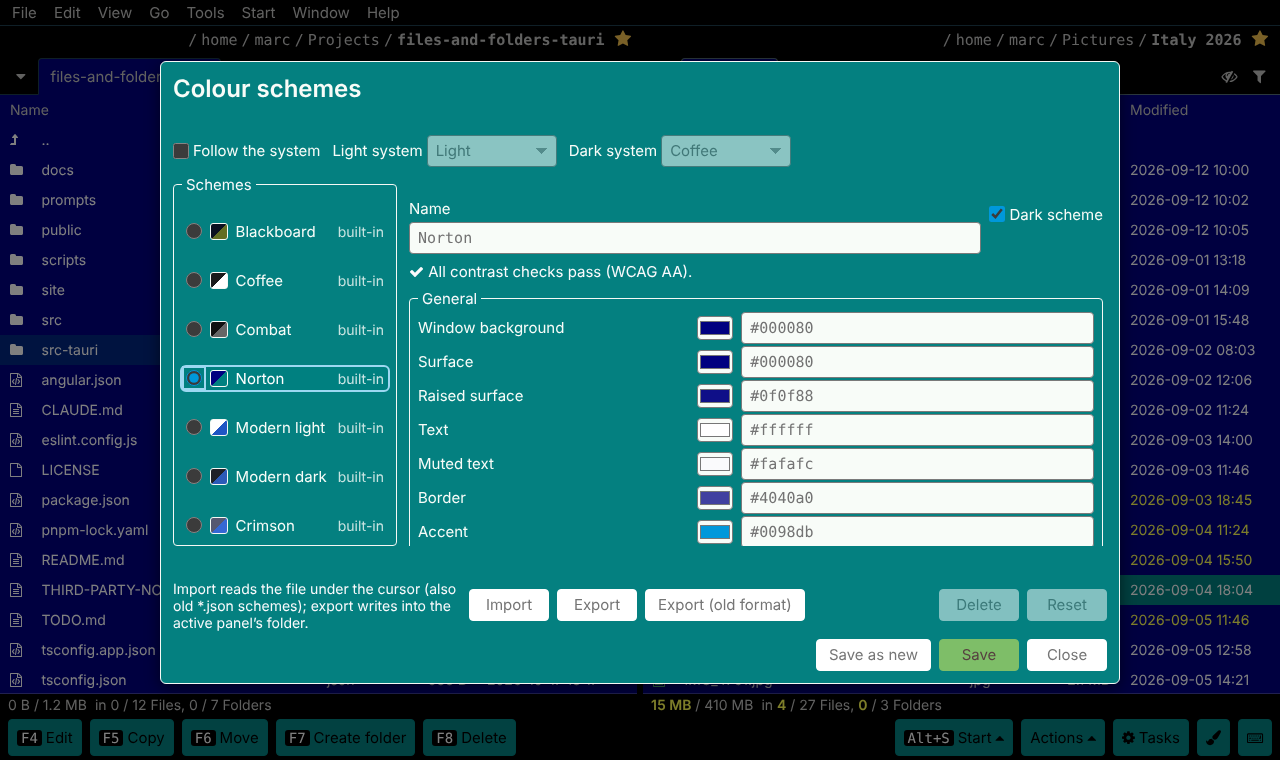The width and height of the screenshot is (1280, 760).
Task: Click the docs folder icon
Action: pos(16,170)
